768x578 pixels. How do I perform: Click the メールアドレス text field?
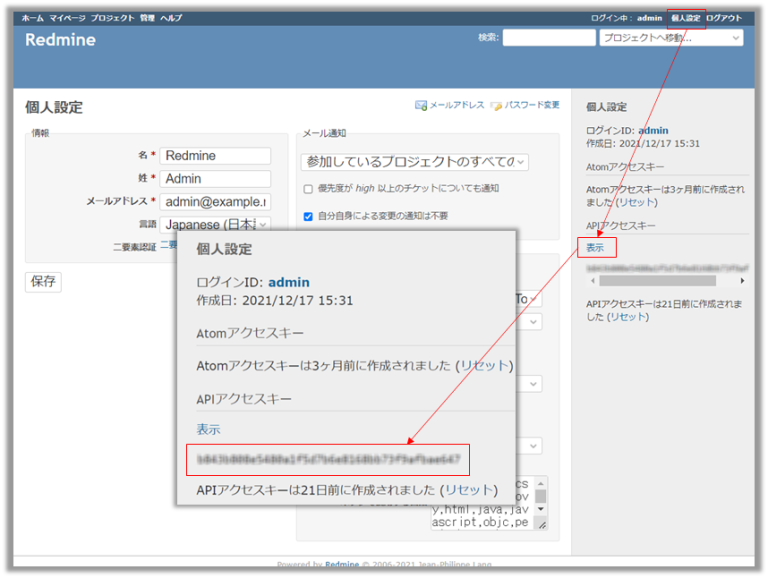pyautogui.click(x=215, y=202)
